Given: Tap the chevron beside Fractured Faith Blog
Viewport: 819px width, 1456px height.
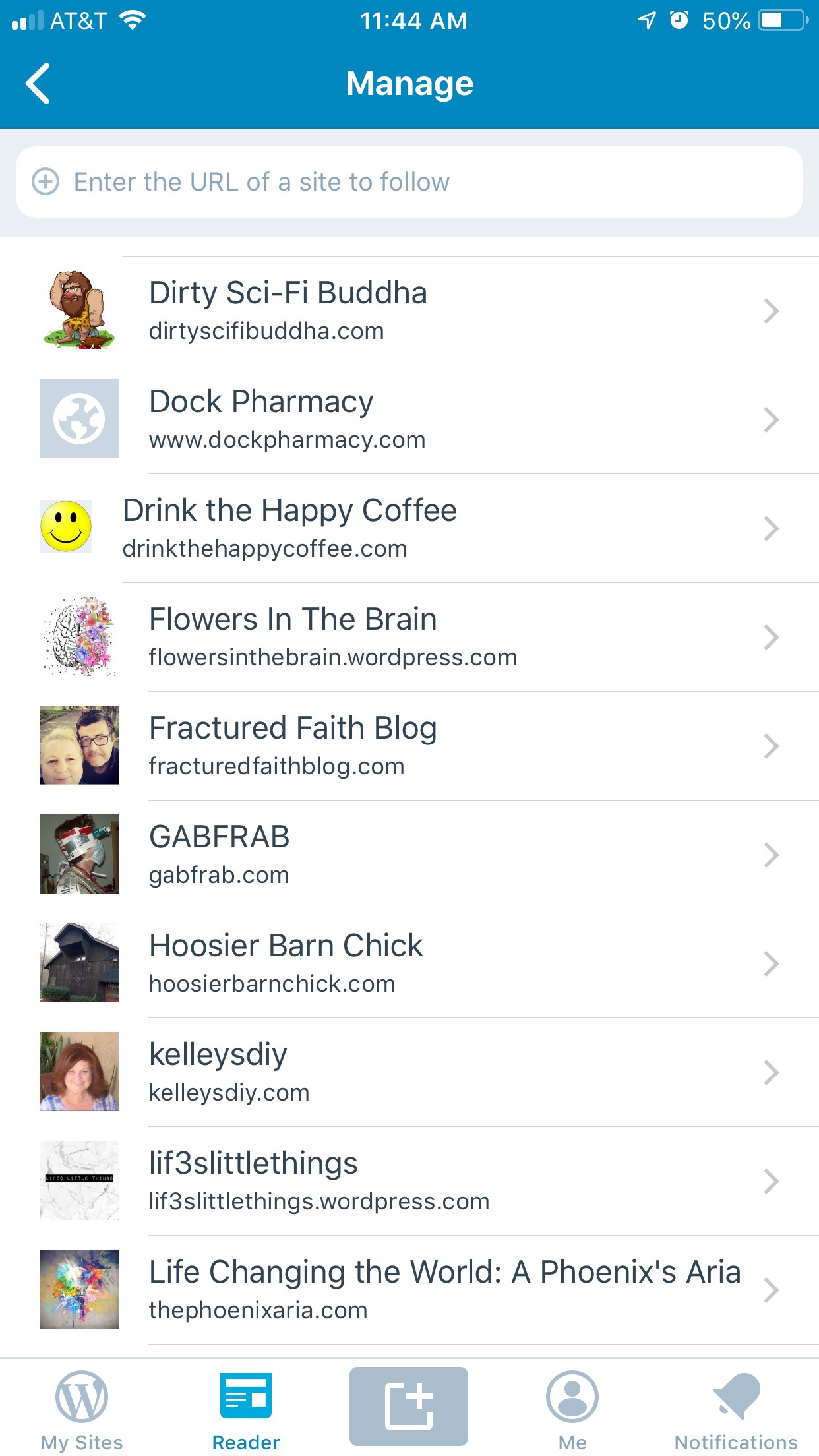Looking at the screenshot, I should tap(771, 746).
